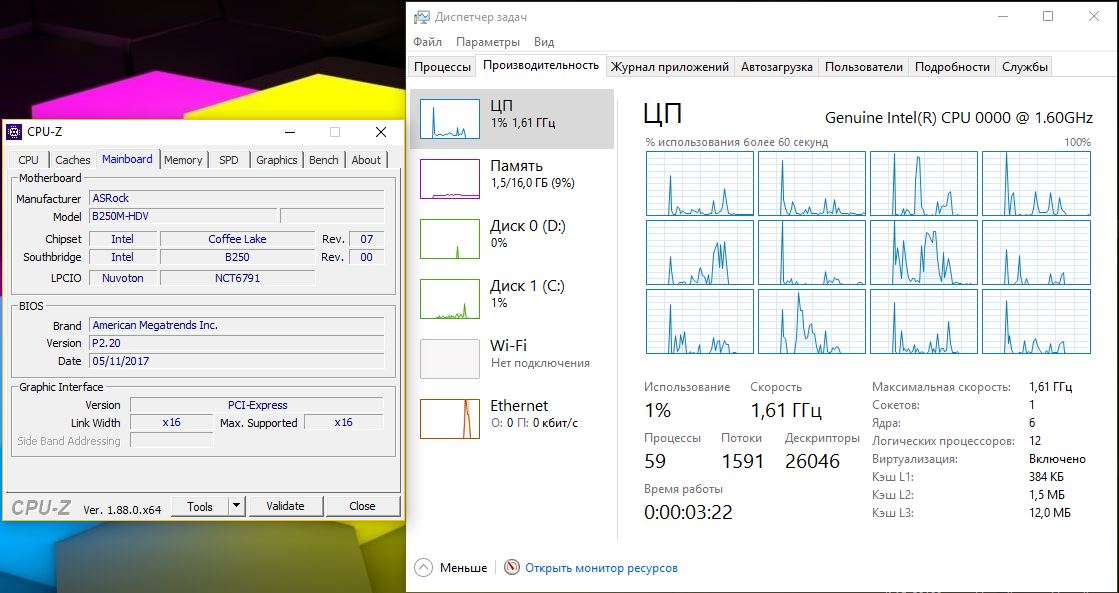Click the 26046 descriptors value
This screenshot has width=1119, height=593.
pos(812,461)
